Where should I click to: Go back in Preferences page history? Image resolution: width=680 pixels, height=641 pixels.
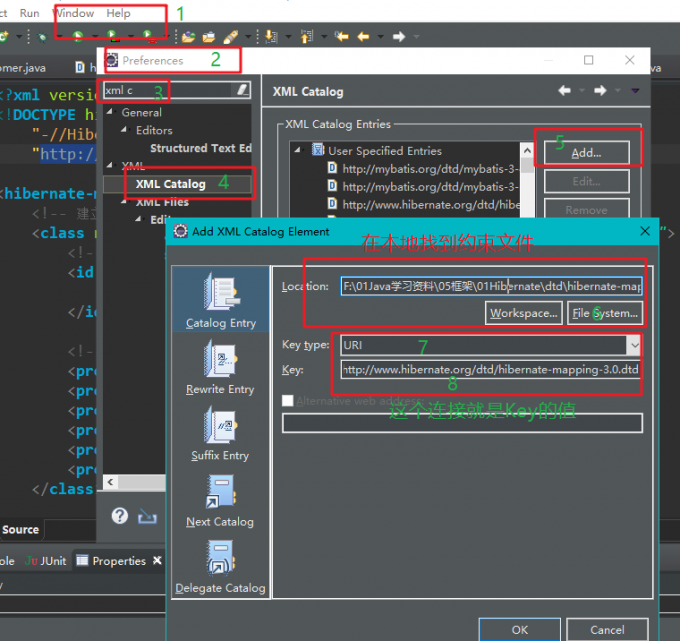pyautogui.click(x=564, y=91)
